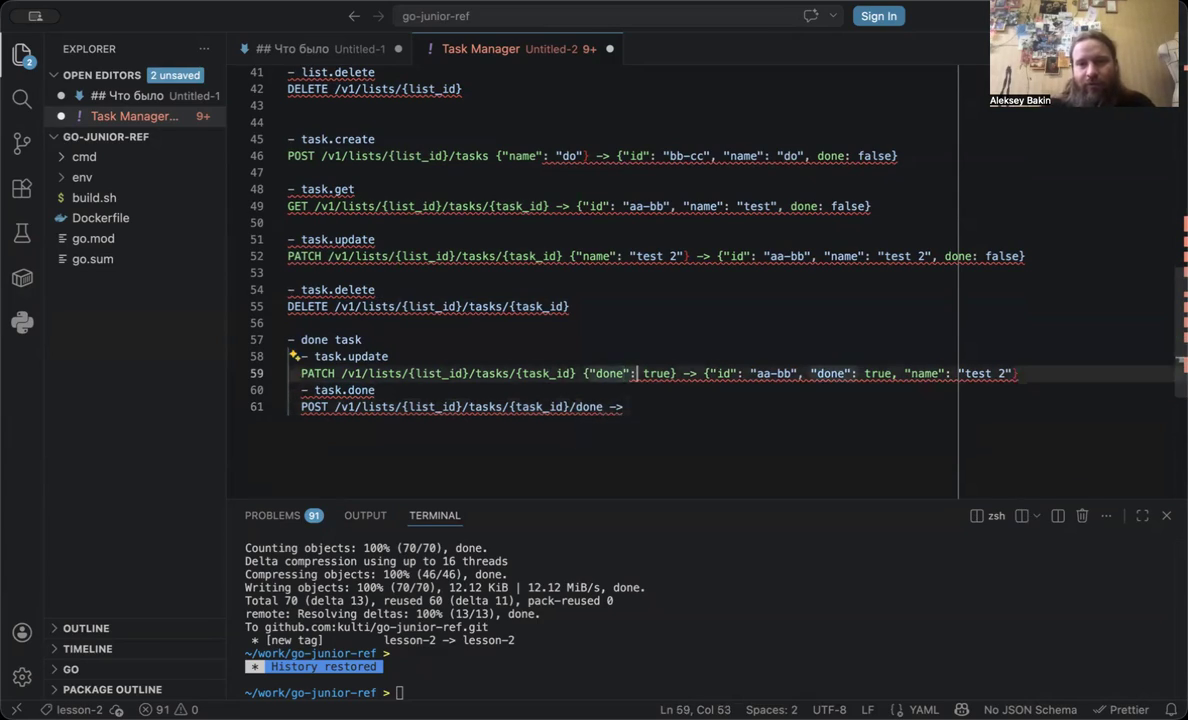Screen dimensions: 1188x720
Task: Click the Prettier status bar item
Action: pyautogui.click(x=1121, y=710)
